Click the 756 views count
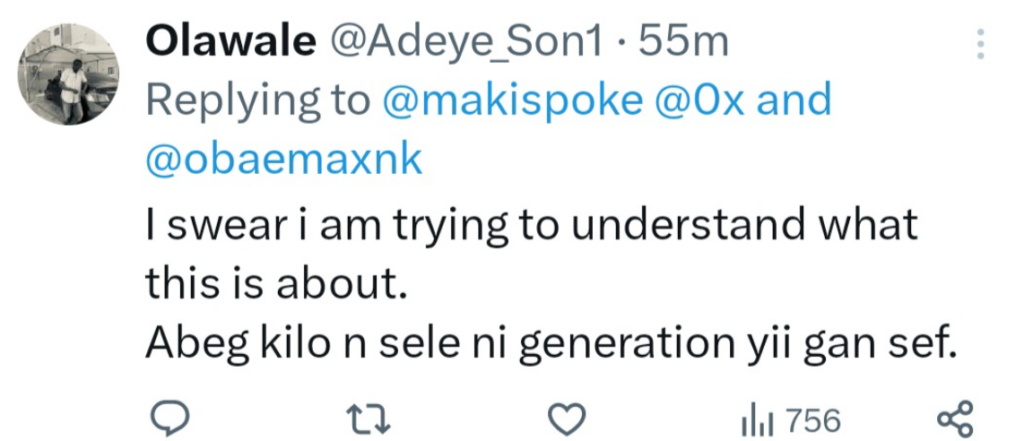This screenshot has width=1024, height=441. [813, 418]
